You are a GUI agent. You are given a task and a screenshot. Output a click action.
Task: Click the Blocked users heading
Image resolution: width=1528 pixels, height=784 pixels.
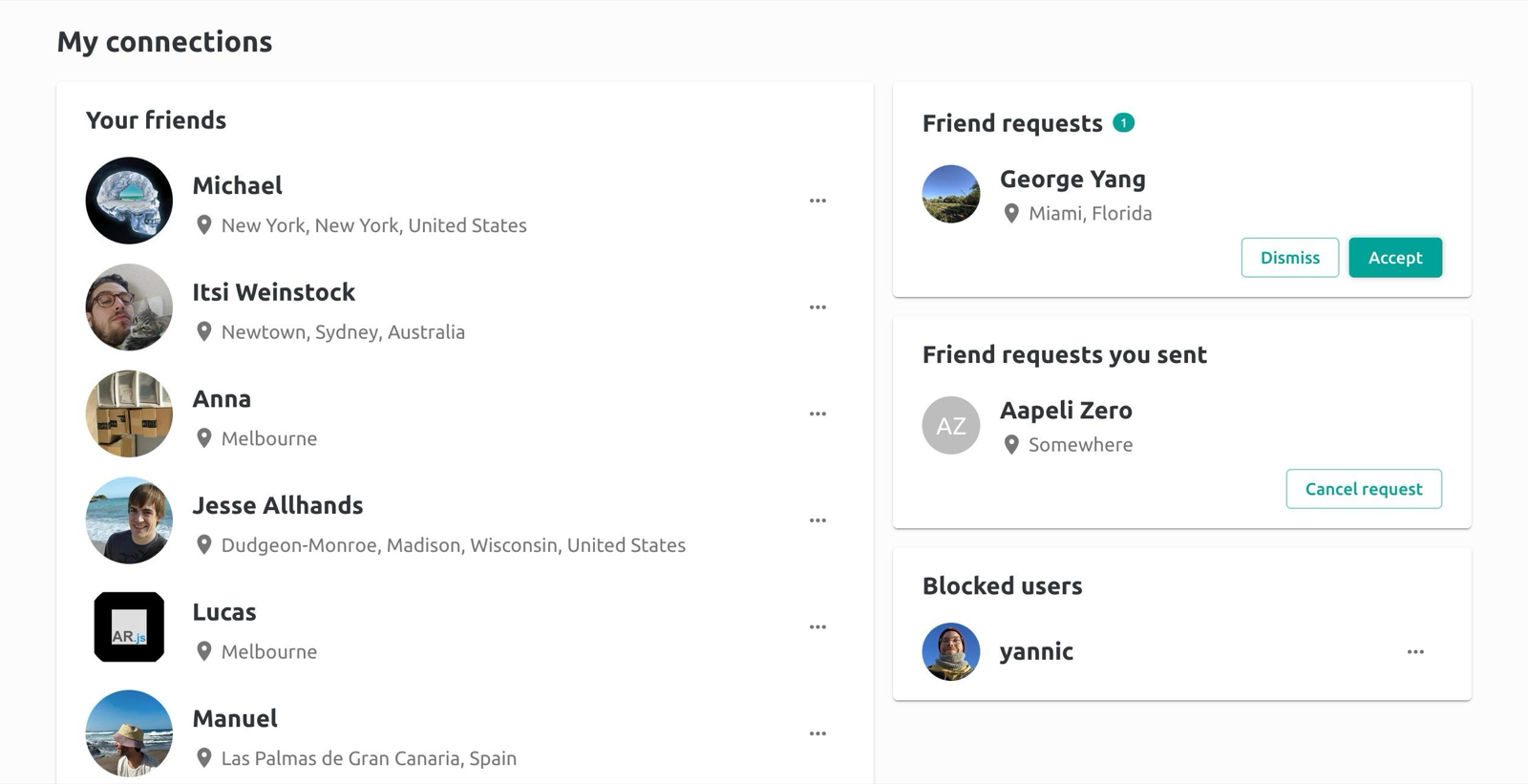[x=1002, y=585]
